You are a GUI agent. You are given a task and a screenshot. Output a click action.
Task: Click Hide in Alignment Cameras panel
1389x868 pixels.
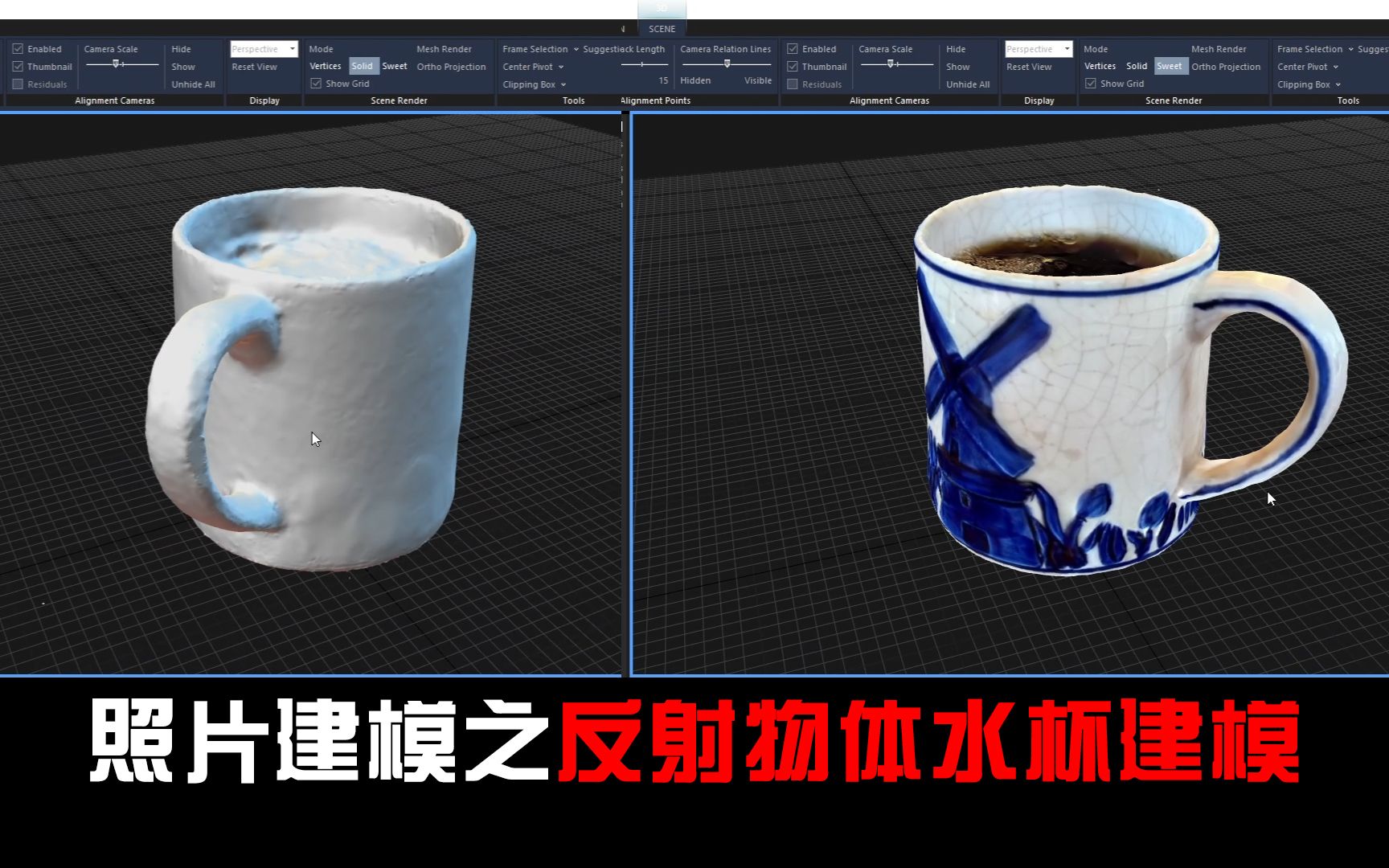[181, 48]
